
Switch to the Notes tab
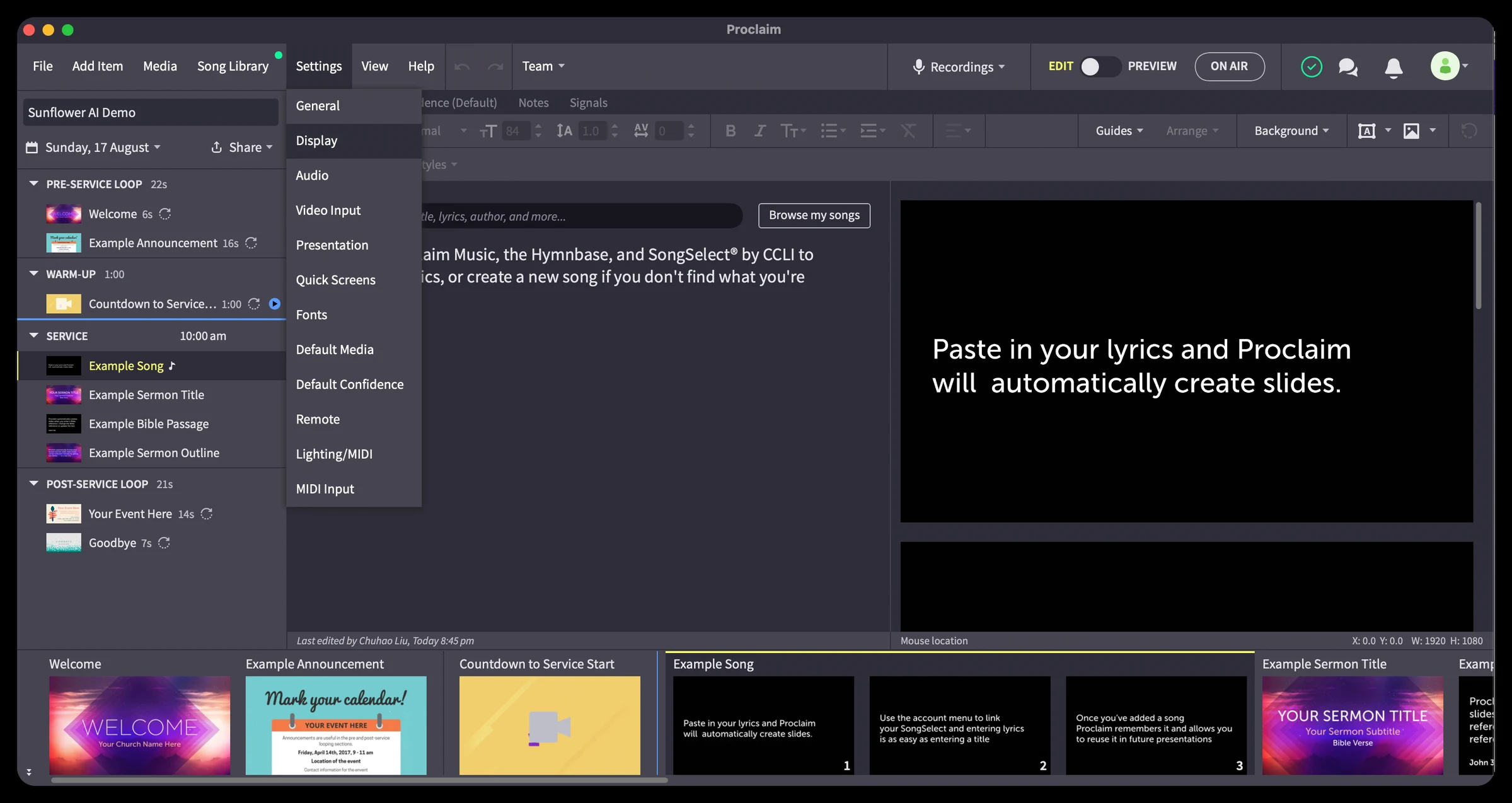point(533,102)
